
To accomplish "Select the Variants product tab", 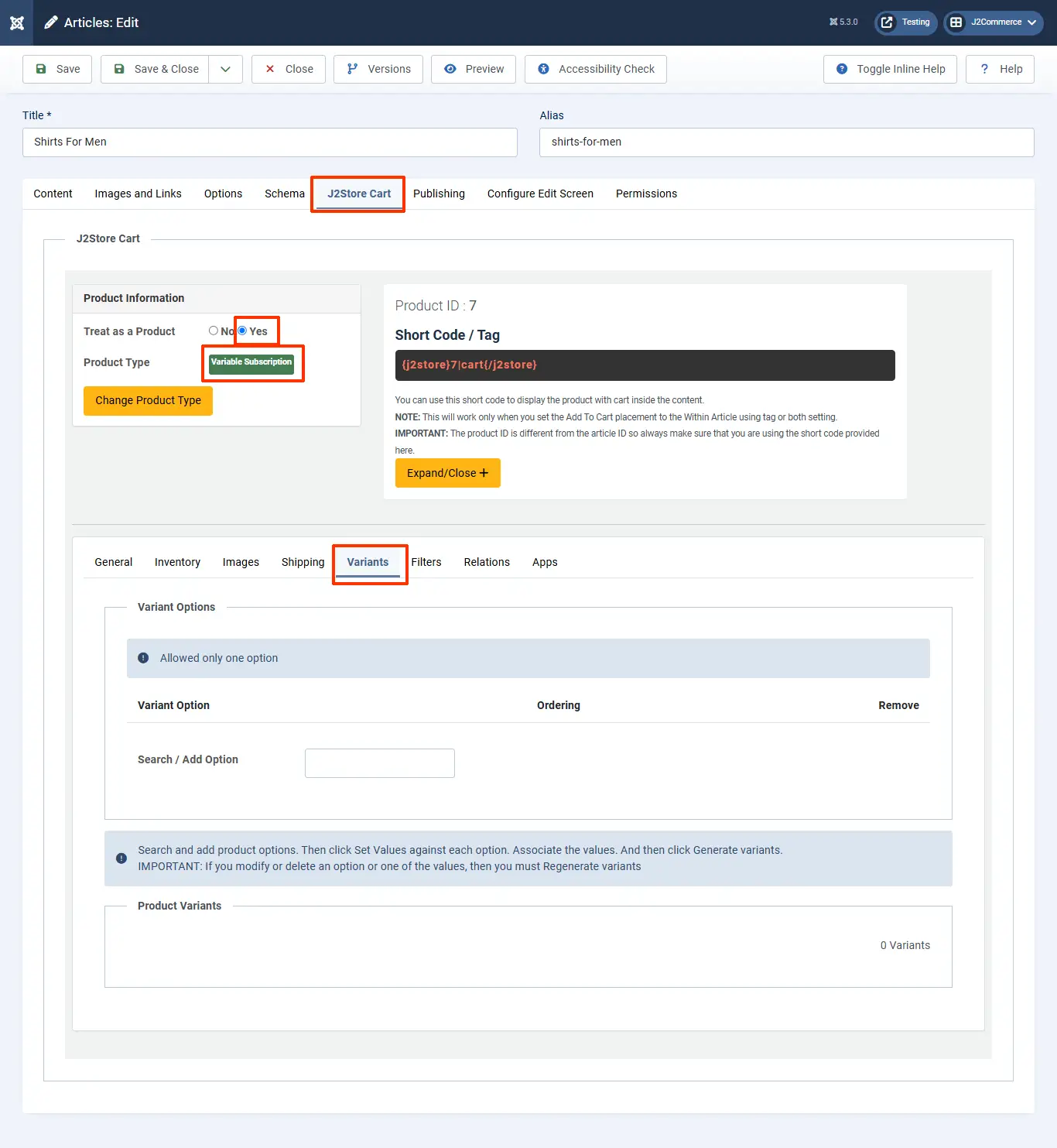I will tap(368, 562).
